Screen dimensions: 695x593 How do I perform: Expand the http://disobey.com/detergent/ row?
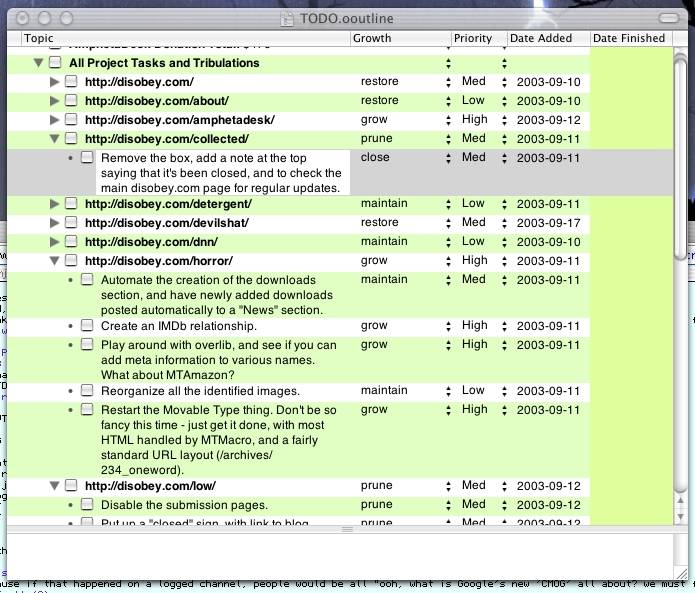tap(55, 204)
